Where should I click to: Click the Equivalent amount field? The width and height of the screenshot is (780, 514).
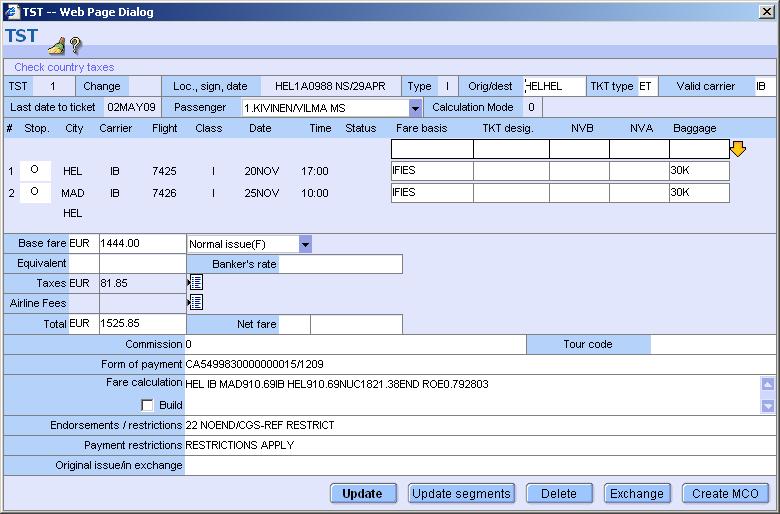142,263
